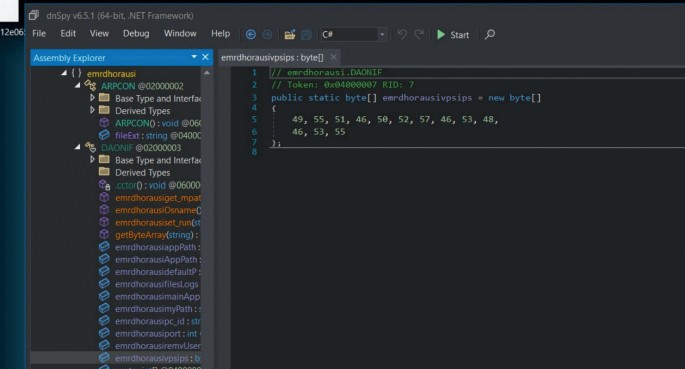
Task: Click the field icon beside emrdhorausivpsips
Action: pos(104,358)
